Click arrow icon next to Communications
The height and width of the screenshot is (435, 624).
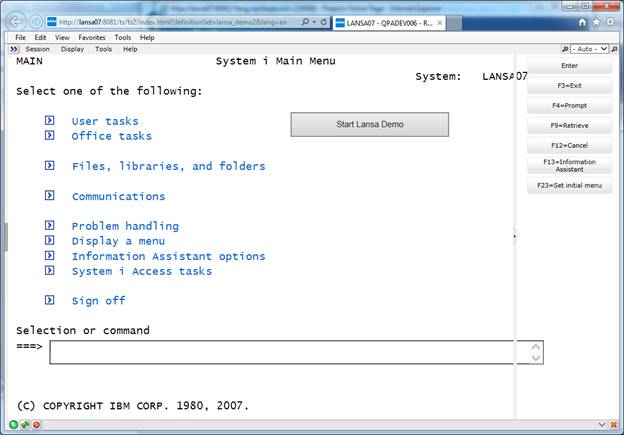point(49,196)
